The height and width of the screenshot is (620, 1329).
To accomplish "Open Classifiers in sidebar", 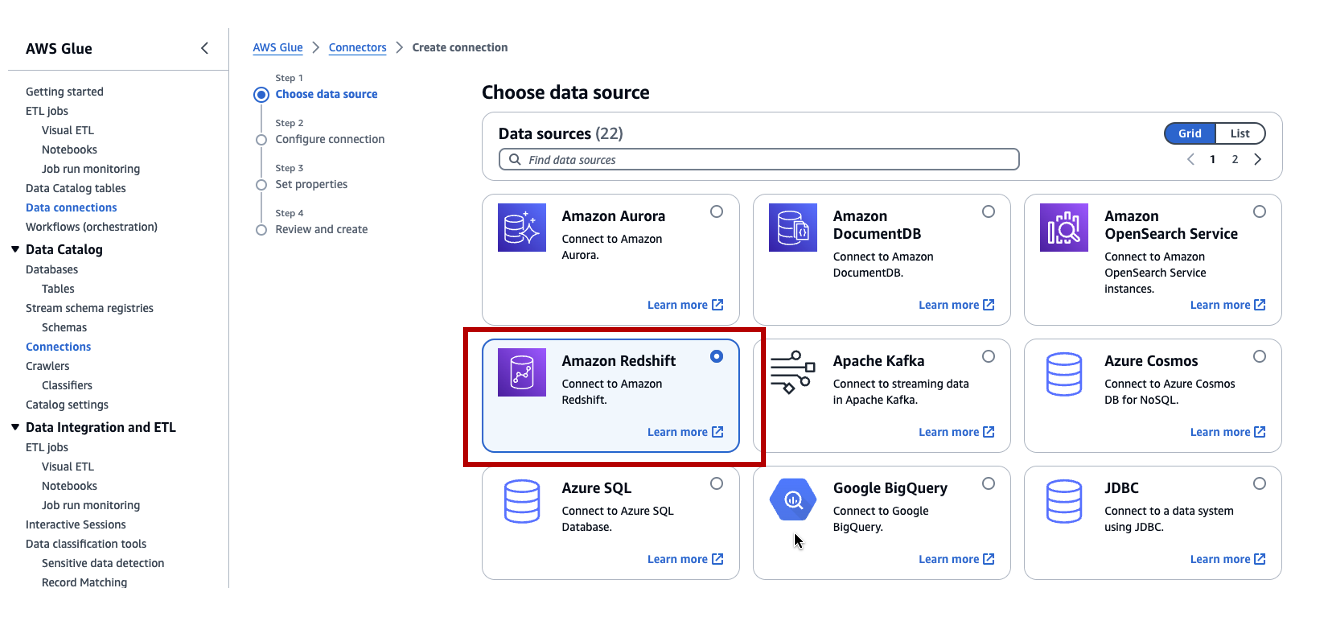I will coord(67,385).
